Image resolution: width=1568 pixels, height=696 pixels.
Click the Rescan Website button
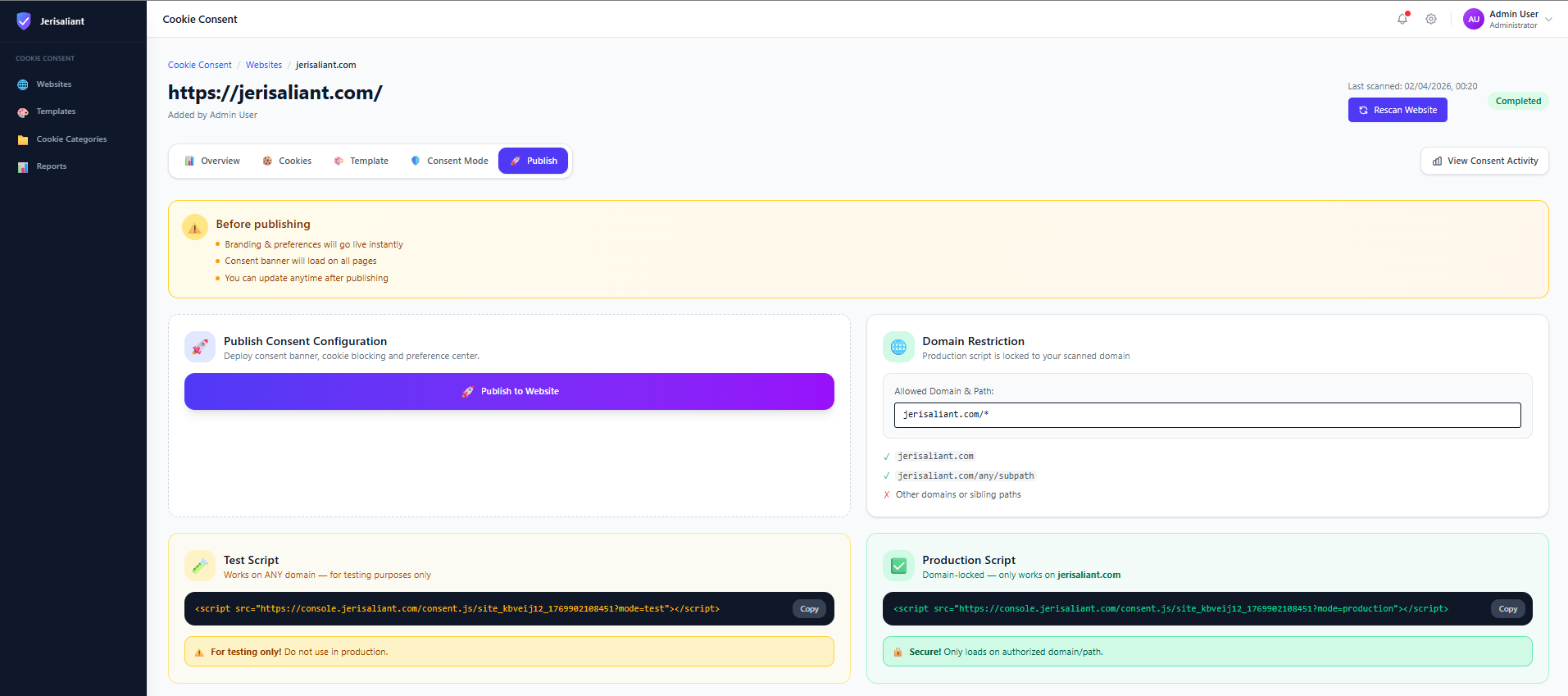click(x=1397, y=110)
